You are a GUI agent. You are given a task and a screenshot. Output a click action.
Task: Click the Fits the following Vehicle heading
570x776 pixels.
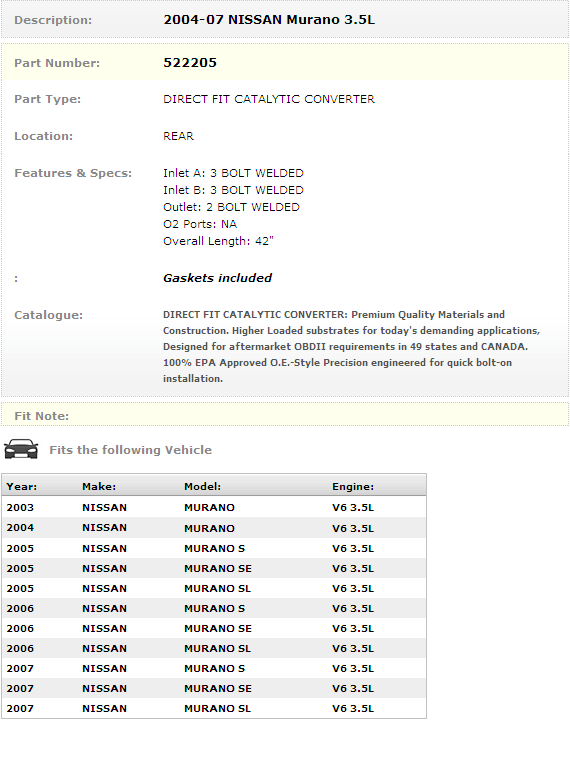tap(131, 450)
